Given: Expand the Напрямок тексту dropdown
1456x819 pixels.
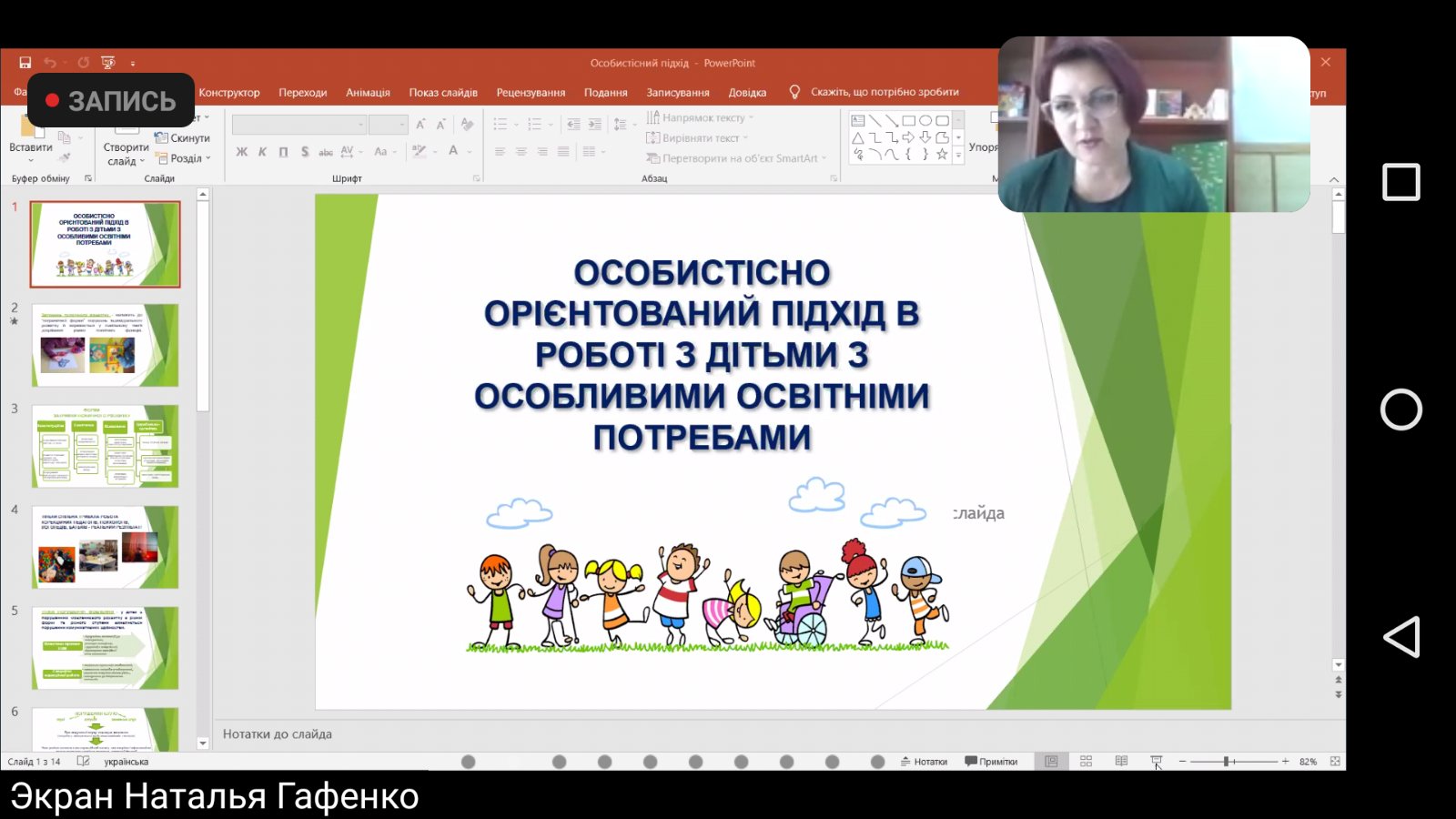Looking at the screenshot, I should tap(700, 117).
